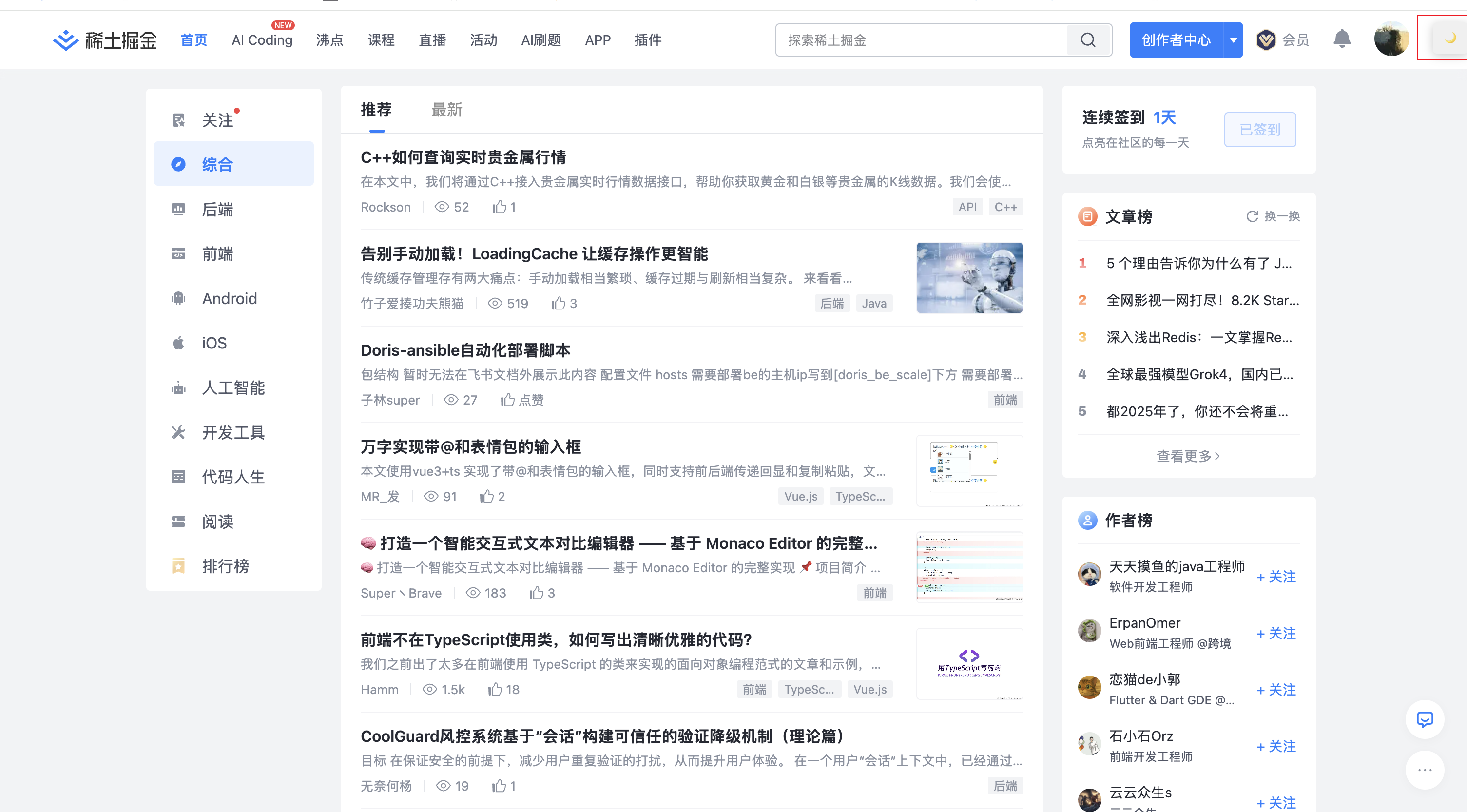Open Monaco Editor article thumbnail
This screenshot has height=812, width=1467.
(x=969, y=567)
